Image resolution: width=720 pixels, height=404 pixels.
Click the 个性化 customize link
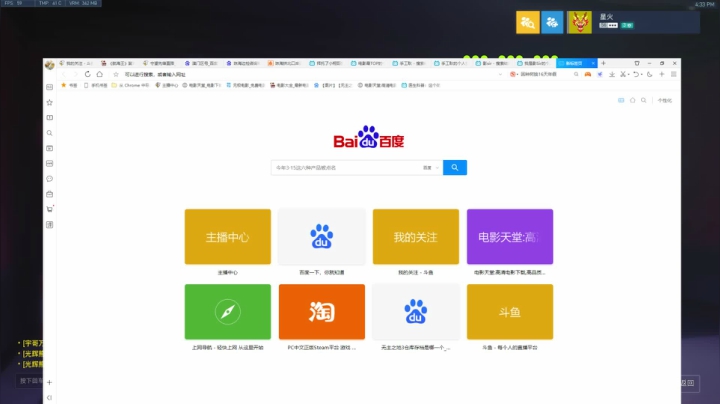(664, 101)
